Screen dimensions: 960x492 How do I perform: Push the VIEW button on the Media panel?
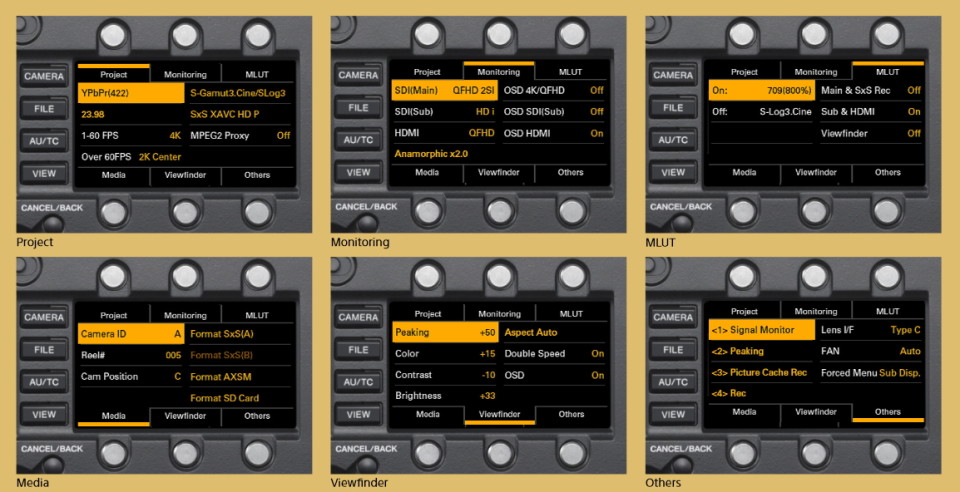point(44,414)
